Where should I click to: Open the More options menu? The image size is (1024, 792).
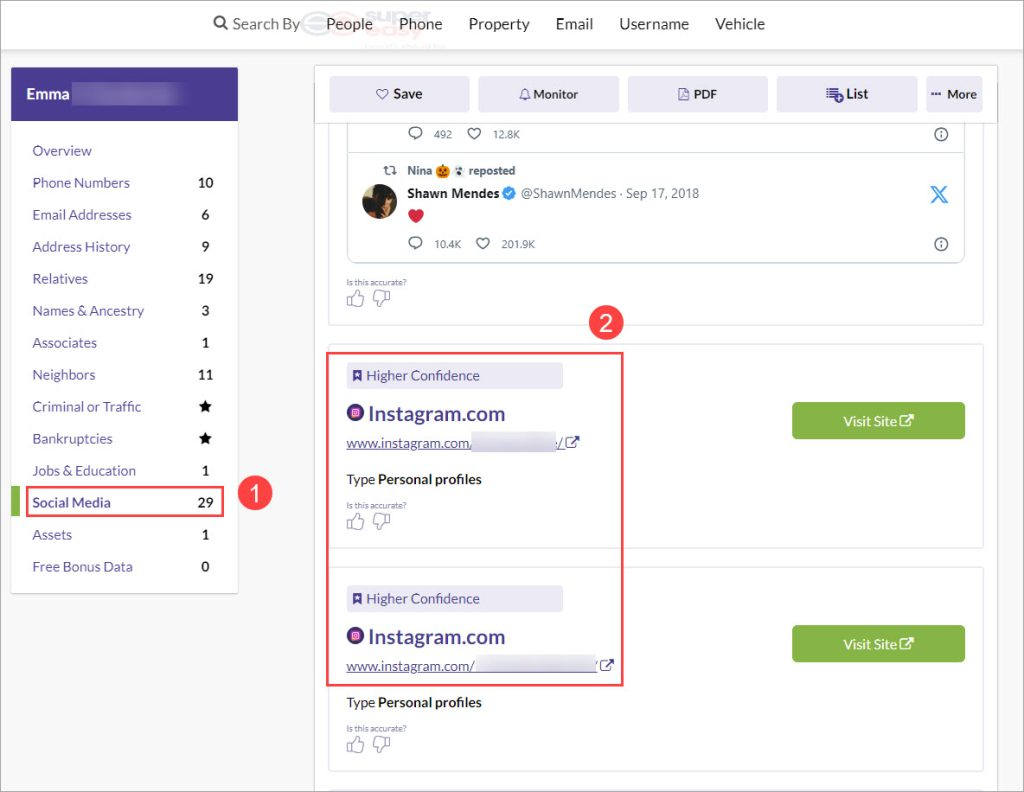click(x=954, y=94)
